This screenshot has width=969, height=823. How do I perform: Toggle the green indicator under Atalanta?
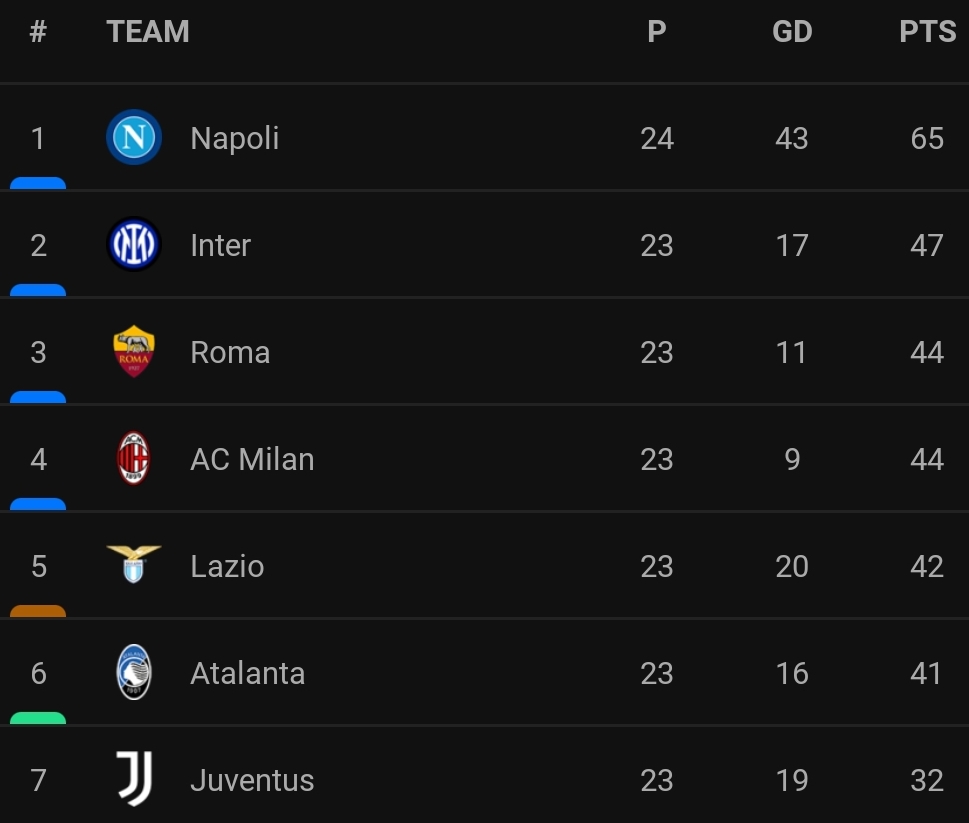click(x=37, y=719)
